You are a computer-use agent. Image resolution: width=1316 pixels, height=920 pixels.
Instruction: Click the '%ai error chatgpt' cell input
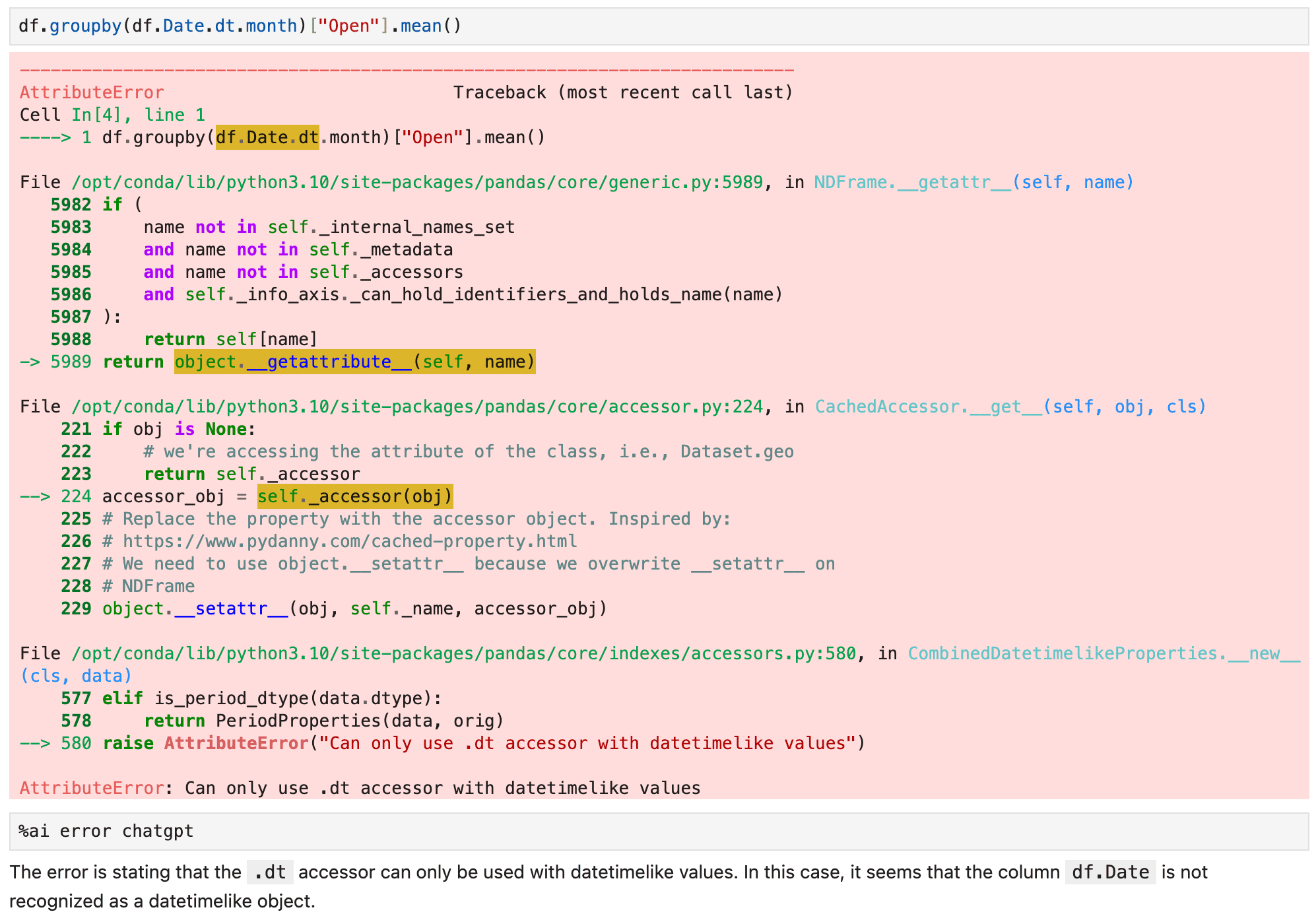659,831
